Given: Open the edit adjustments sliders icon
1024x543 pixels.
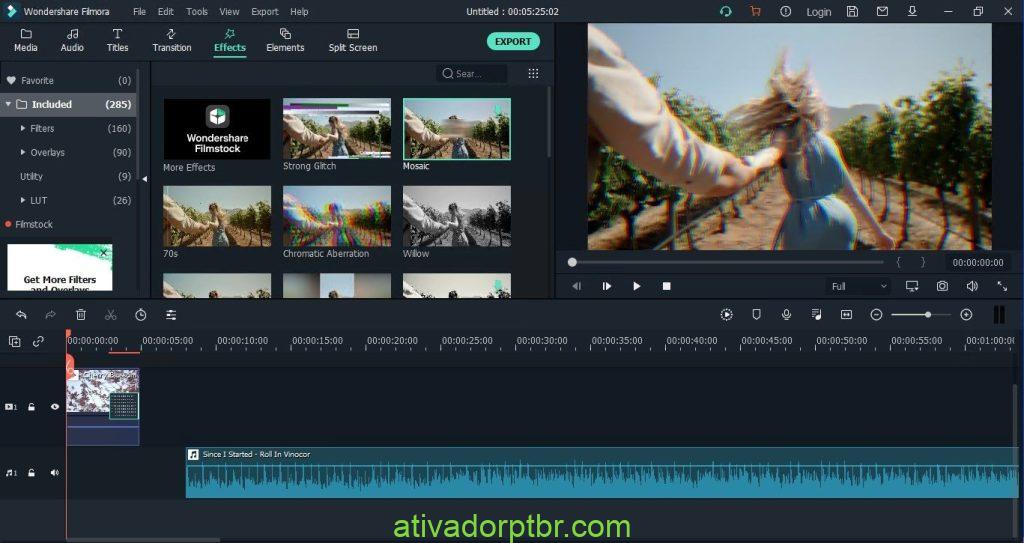Looking at the screenshot, I should pyautogui.click(x=170, y=315).
